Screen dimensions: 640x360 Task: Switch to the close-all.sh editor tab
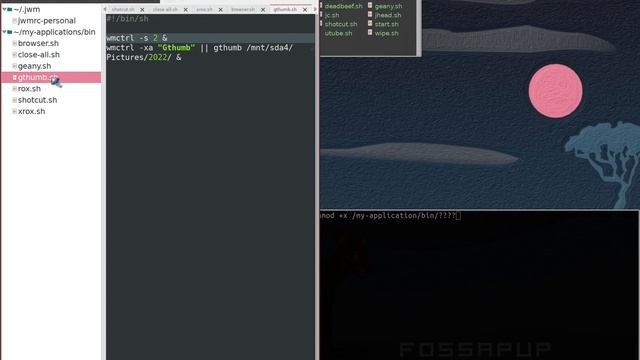(x=165, y=9)
